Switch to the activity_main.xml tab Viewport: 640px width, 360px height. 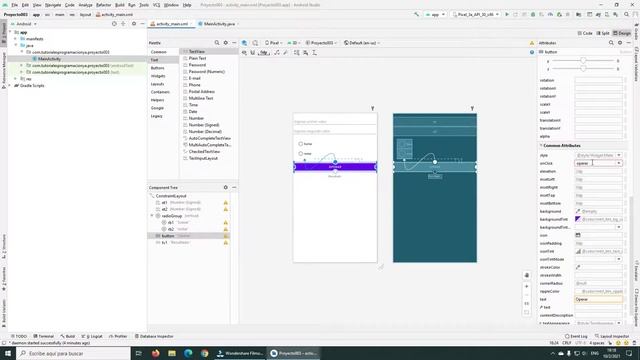(x=172, y=24)
